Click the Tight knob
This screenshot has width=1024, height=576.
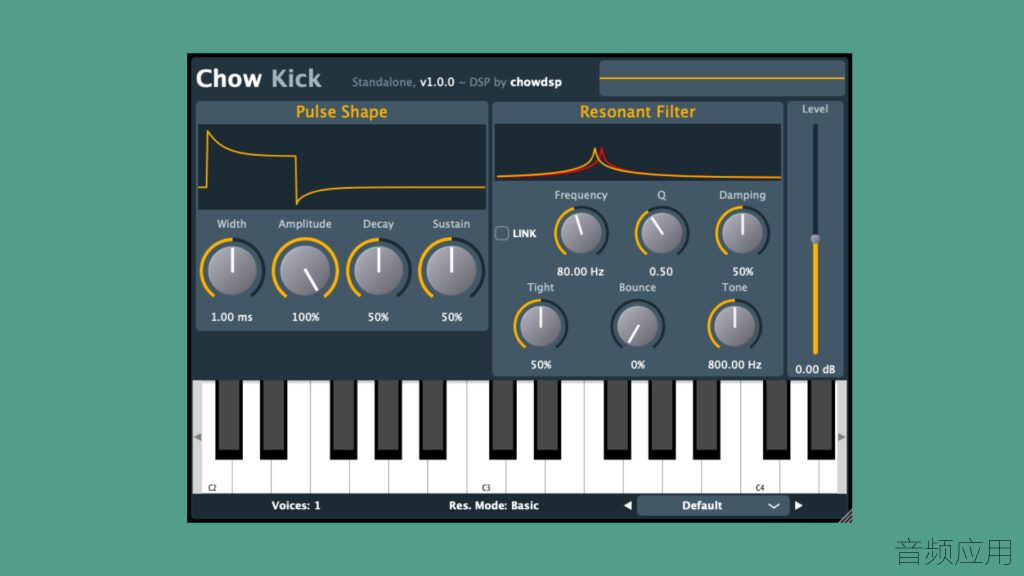tap(540, 325)
